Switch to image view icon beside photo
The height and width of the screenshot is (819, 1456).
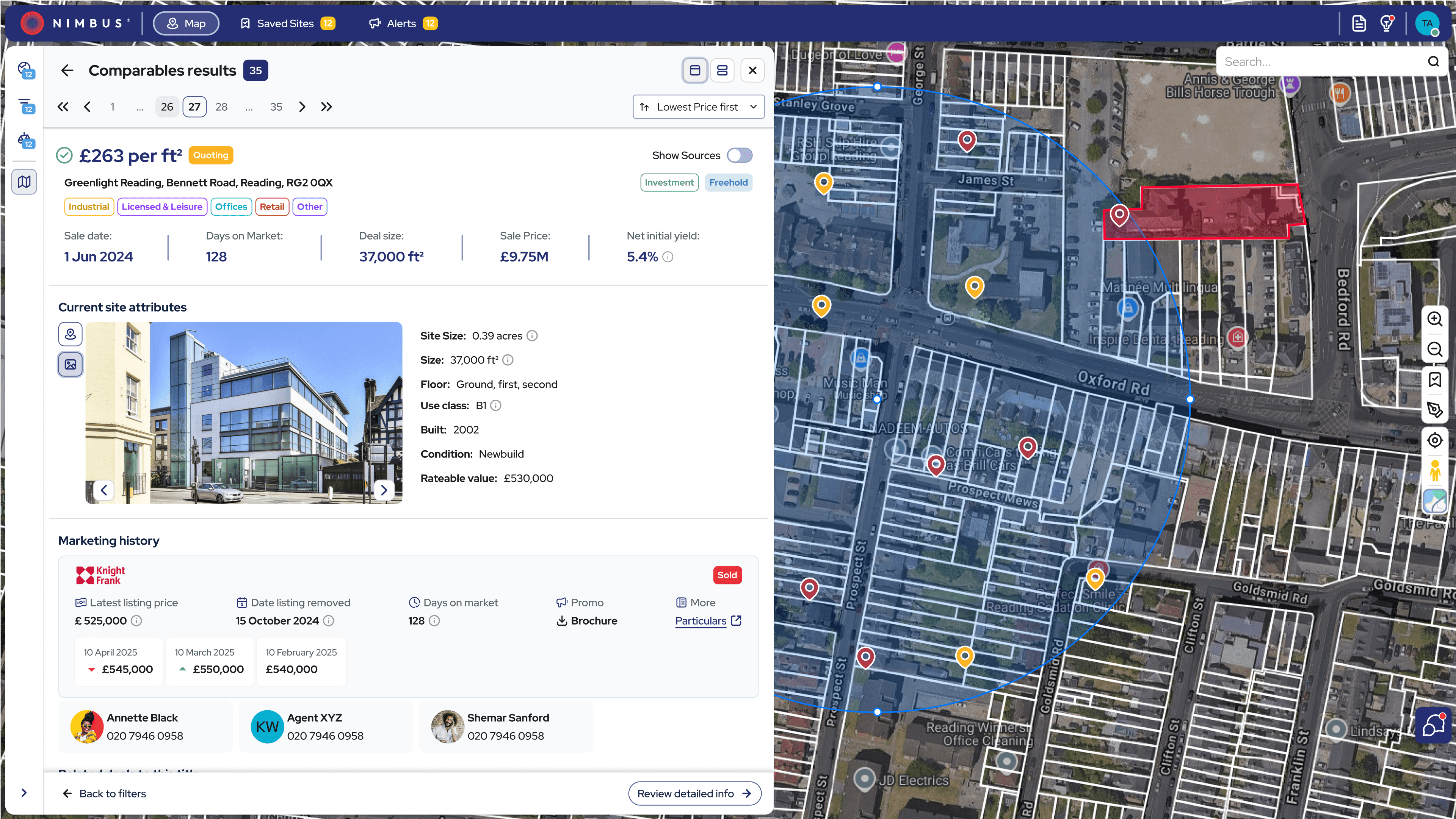click(x=70, y=365)
